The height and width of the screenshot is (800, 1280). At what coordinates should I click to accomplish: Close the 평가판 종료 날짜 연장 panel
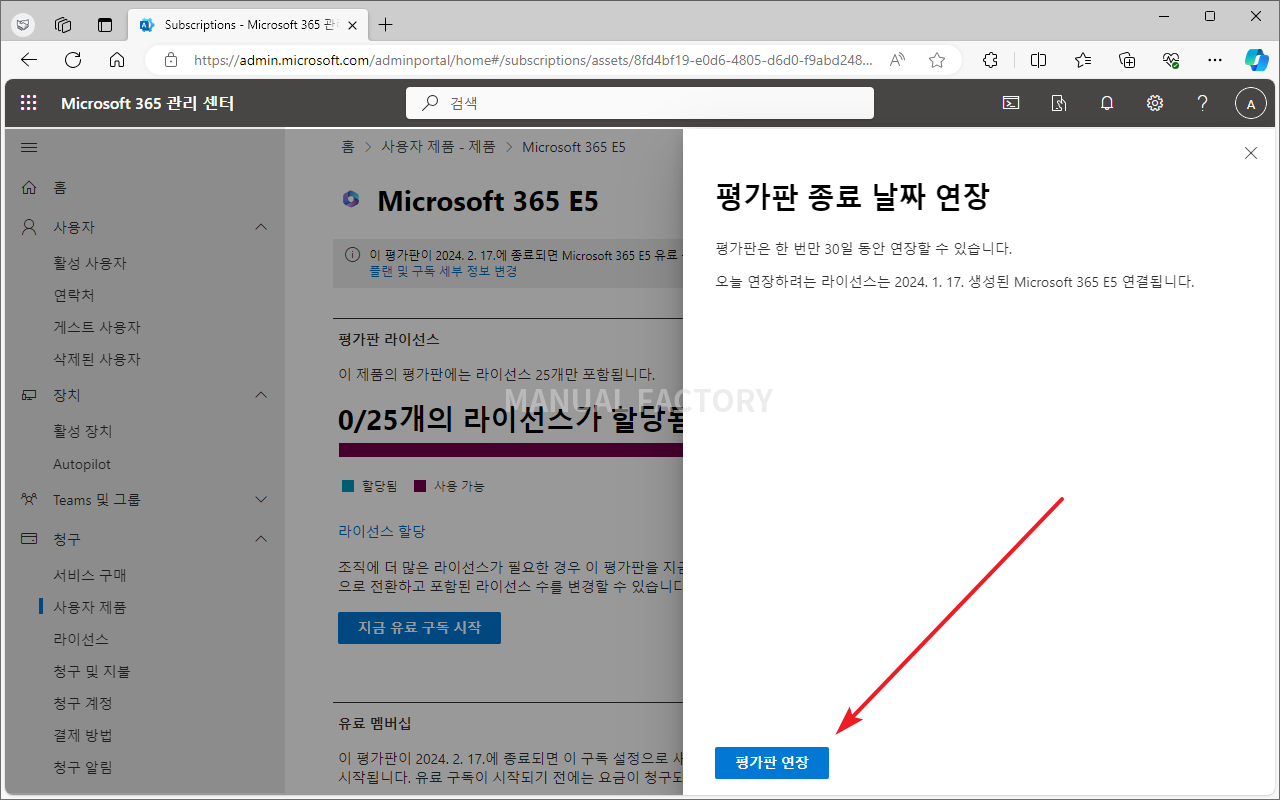coord(1250,153)
